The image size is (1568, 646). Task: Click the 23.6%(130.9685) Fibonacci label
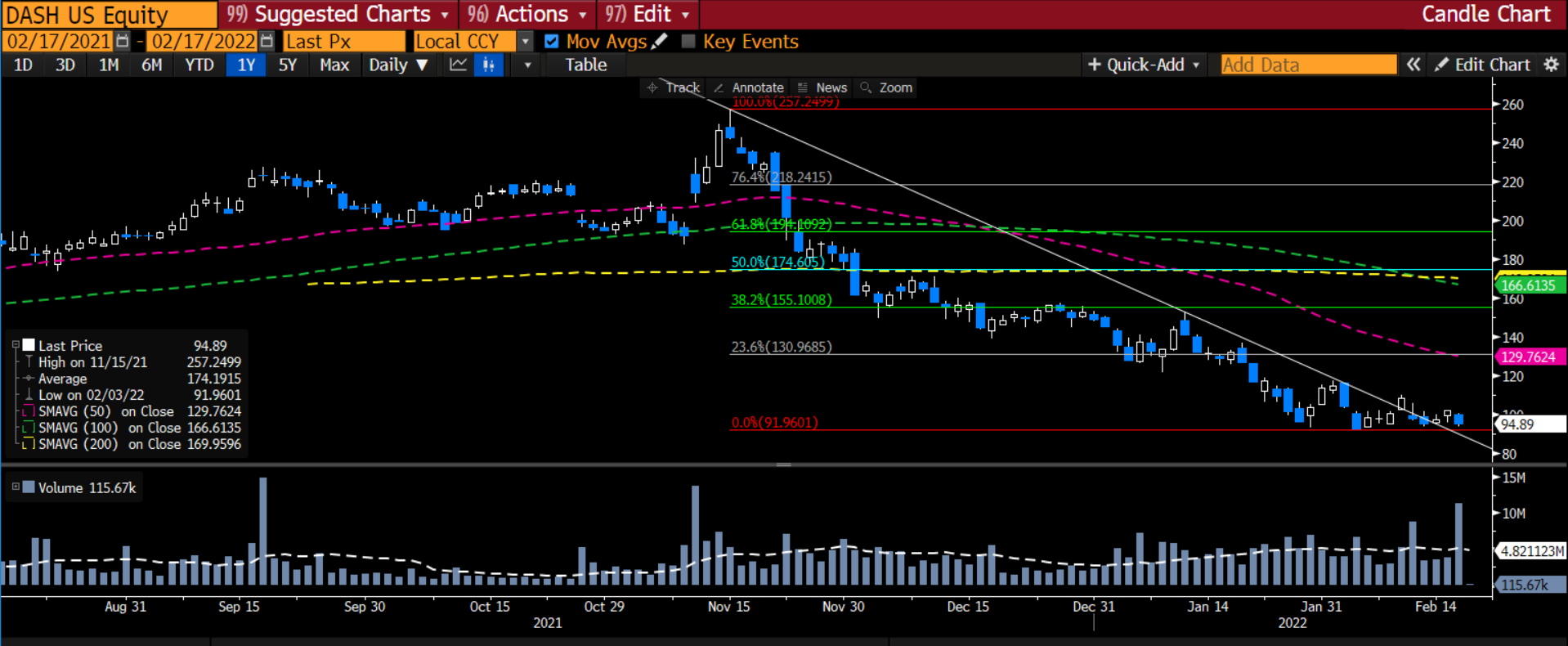coord(782,347)
